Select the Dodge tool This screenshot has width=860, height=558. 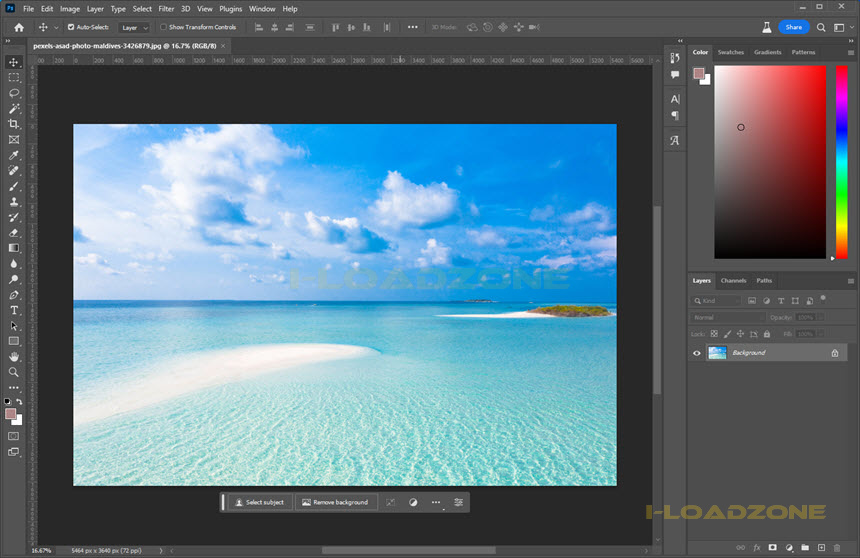click(14, 279)
